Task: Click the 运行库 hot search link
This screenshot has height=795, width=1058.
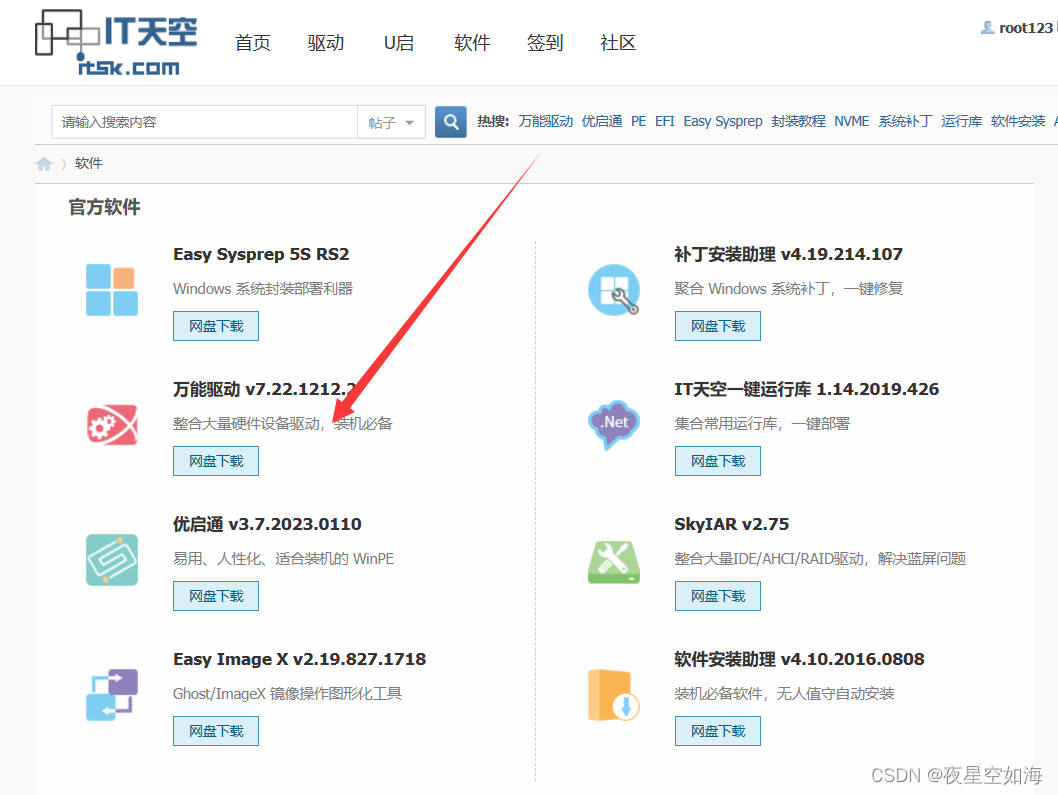Action: click(x=962, y=121)
